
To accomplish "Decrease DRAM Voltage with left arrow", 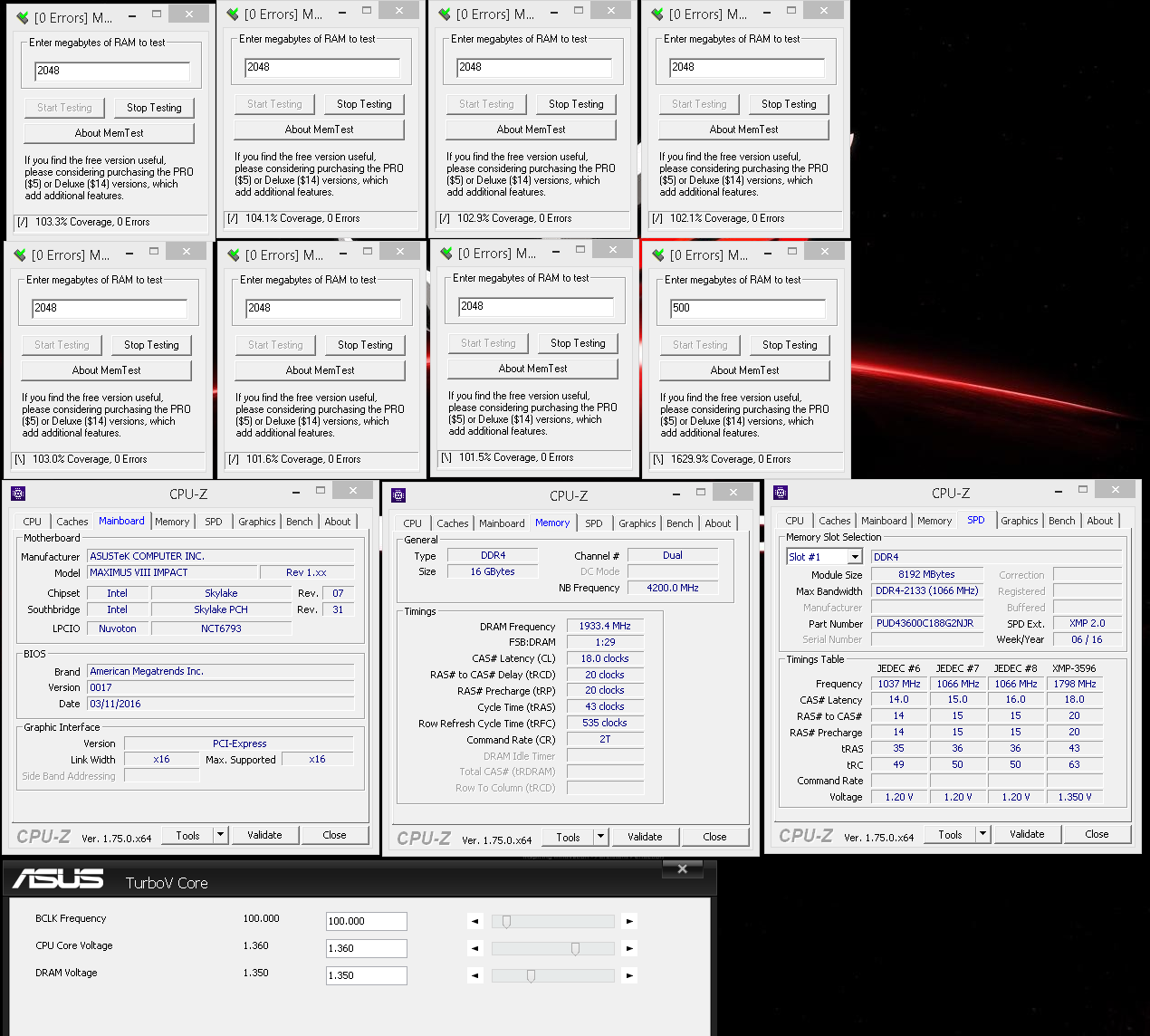I will pyautogui.click(x=475, y=975).
